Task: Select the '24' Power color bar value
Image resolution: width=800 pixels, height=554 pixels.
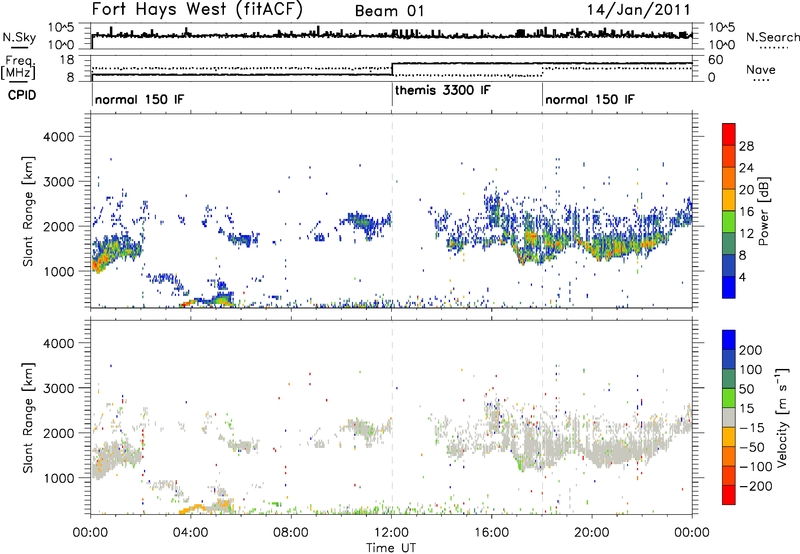Action: pos(746,168)
